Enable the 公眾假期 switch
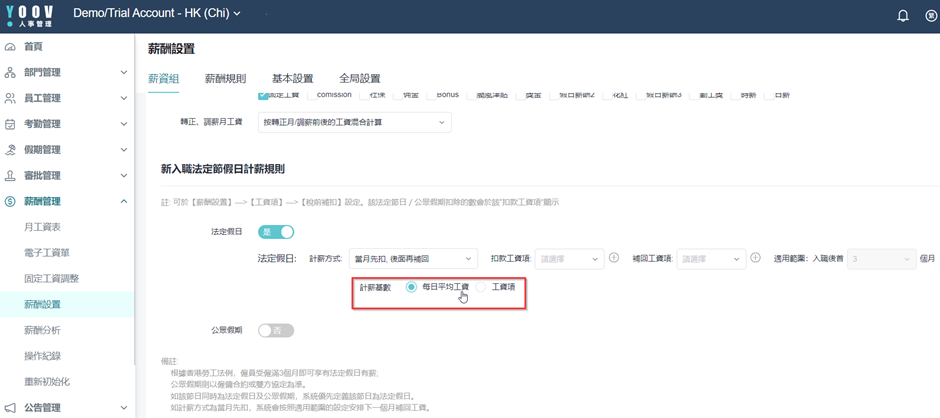Screen dimensions: 940x418 [x=276, y=330]
